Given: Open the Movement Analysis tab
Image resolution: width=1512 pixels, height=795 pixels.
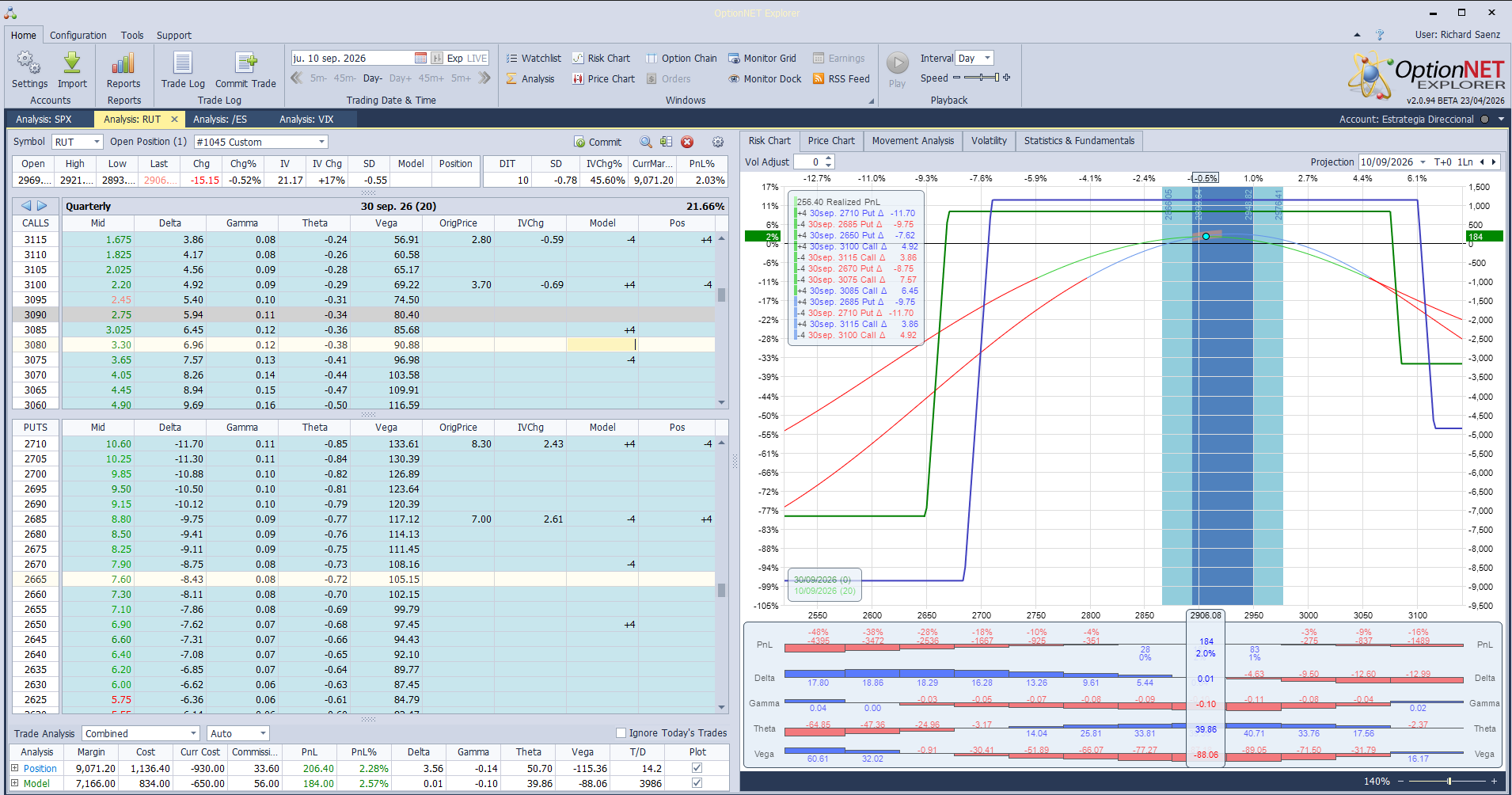Looking at the screenshot, I should click(913, 141).
